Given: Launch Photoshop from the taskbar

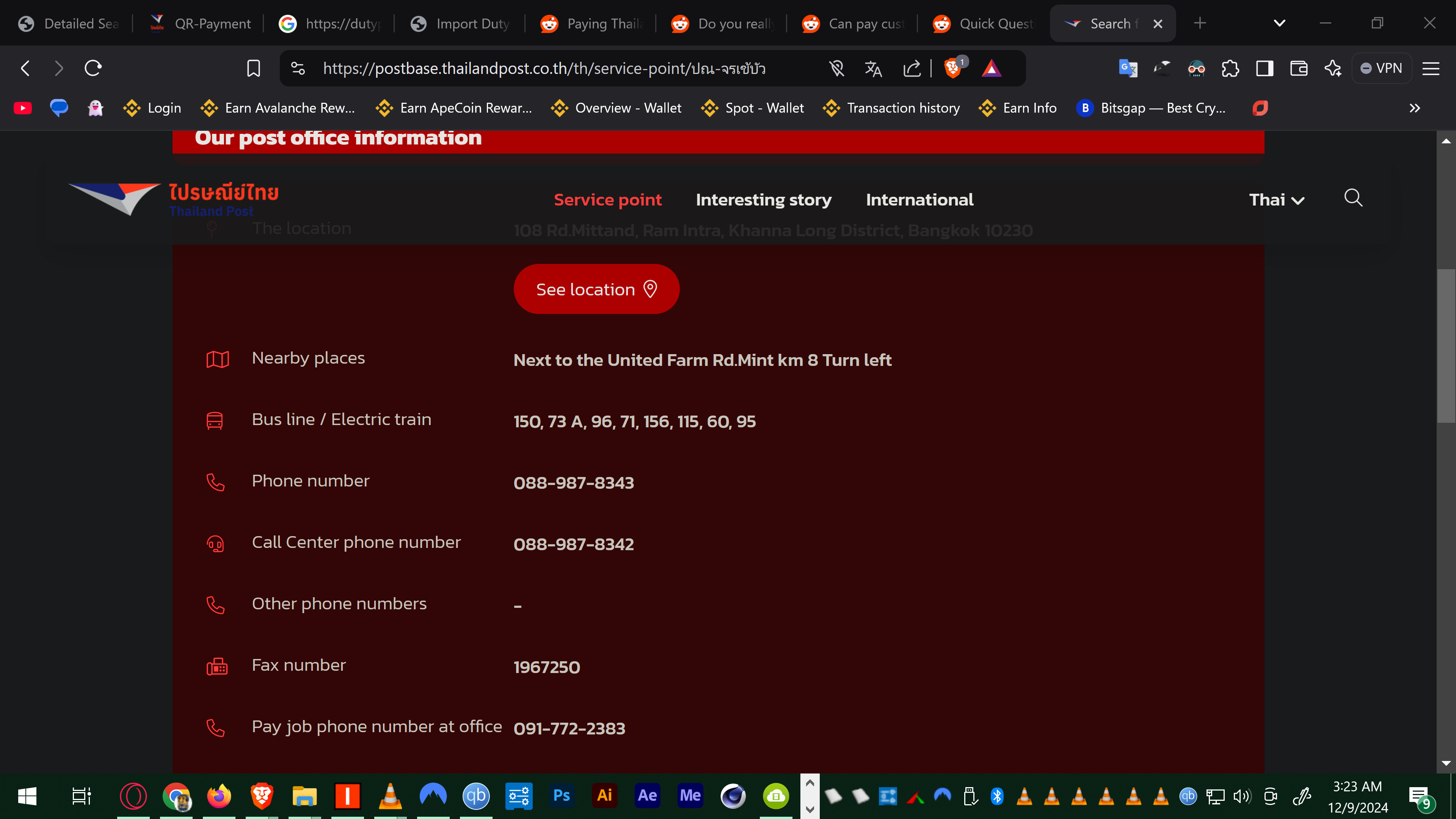Looking at the screenshot, I should [x=561, y=796].
